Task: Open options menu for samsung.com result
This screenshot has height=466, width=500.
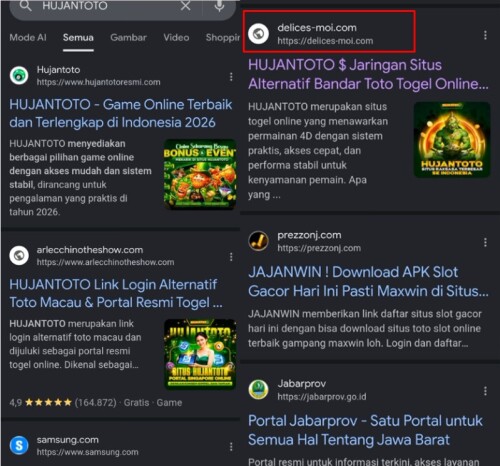Action: 231,447
